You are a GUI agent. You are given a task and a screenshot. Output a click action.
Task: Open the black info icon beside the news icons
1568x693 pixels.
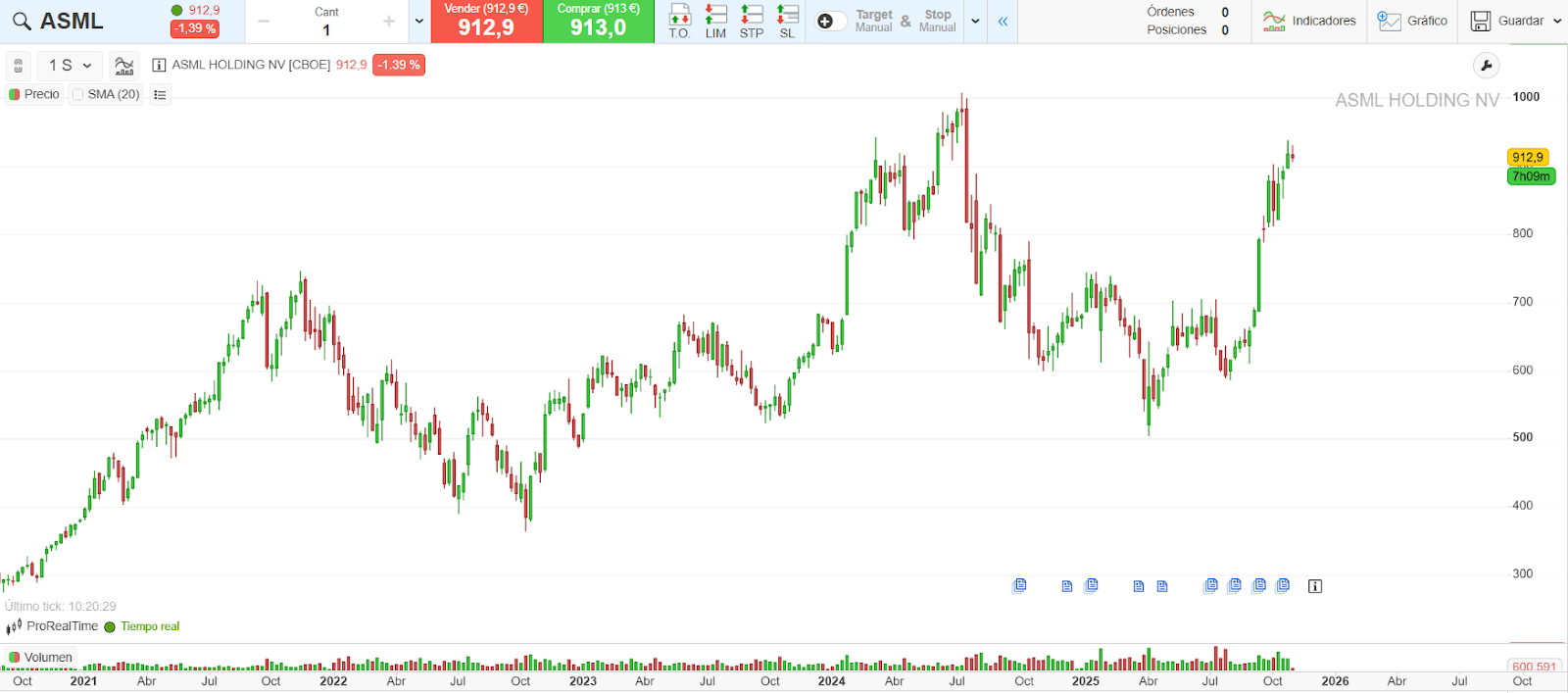pyautogui.click(x=1315, y=586)
